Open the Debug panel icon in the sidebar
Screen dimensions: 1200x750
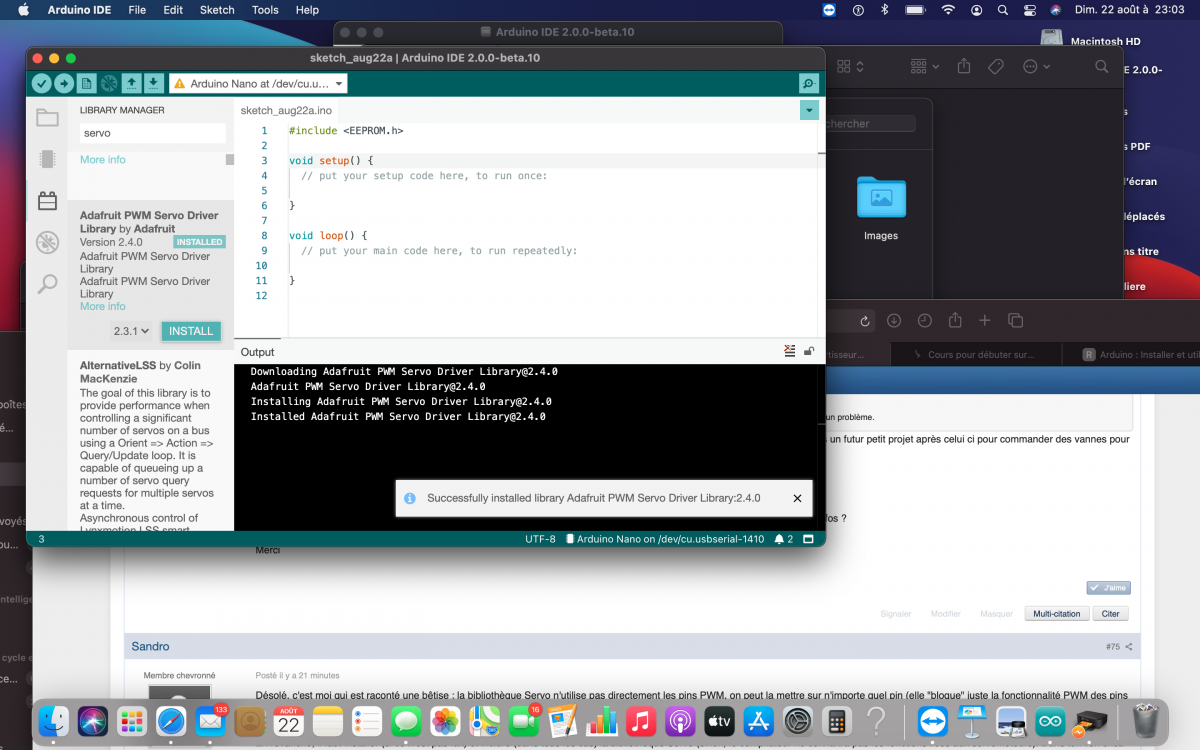pos(47,242)
